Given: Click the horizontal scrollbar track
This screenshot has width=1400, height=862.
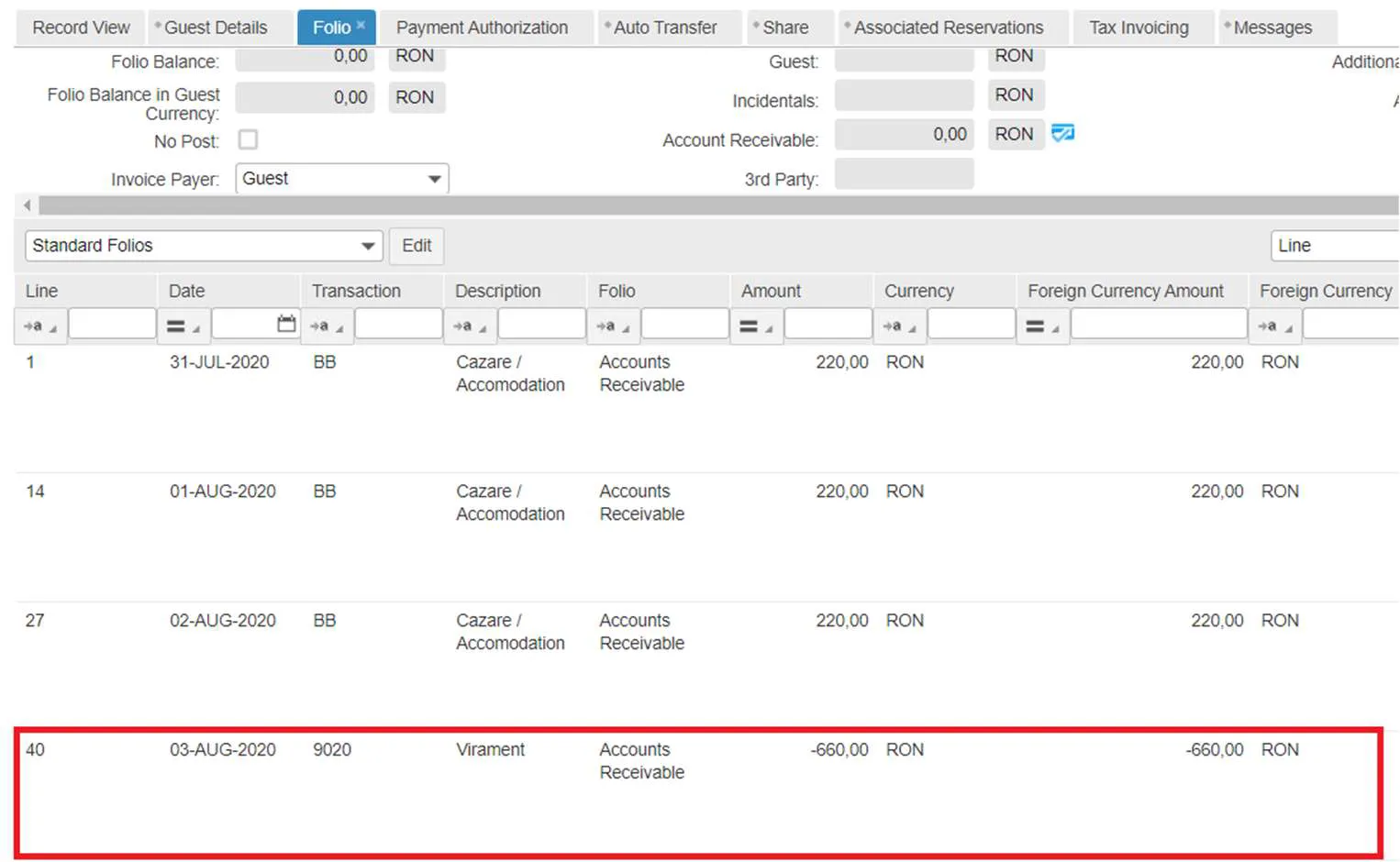Looking at the screenshot, I should point(718,205).
